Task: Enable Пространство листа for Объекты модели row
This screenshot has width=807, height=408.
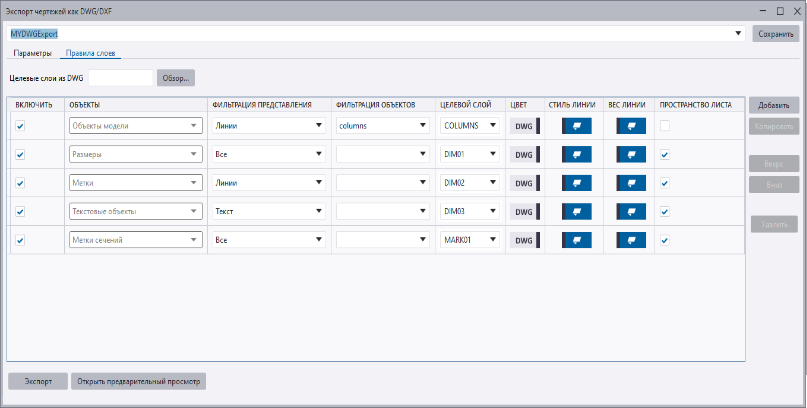Action: [665, 126]
